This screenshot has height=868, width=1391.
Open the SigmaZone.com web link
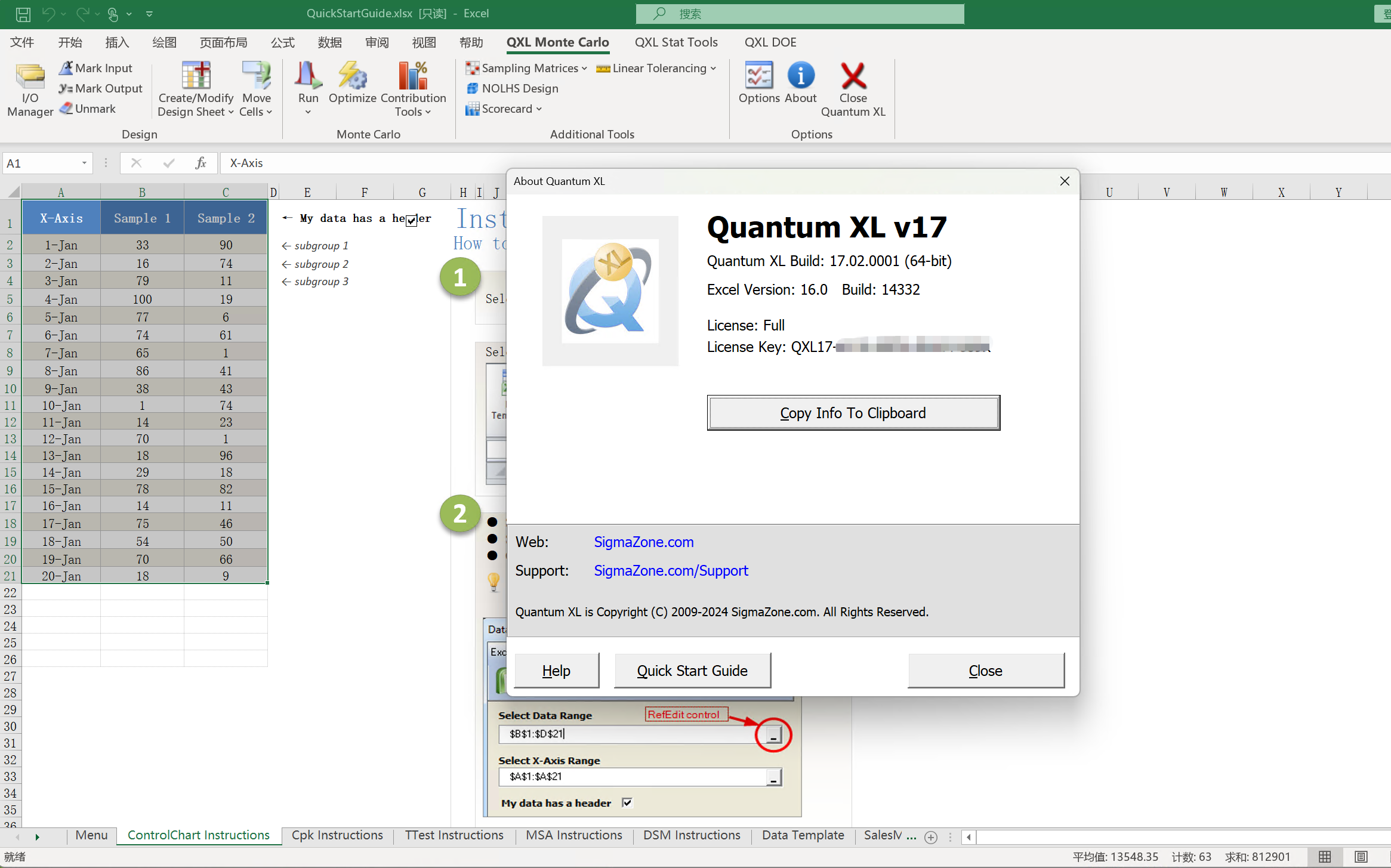[643, 542]
